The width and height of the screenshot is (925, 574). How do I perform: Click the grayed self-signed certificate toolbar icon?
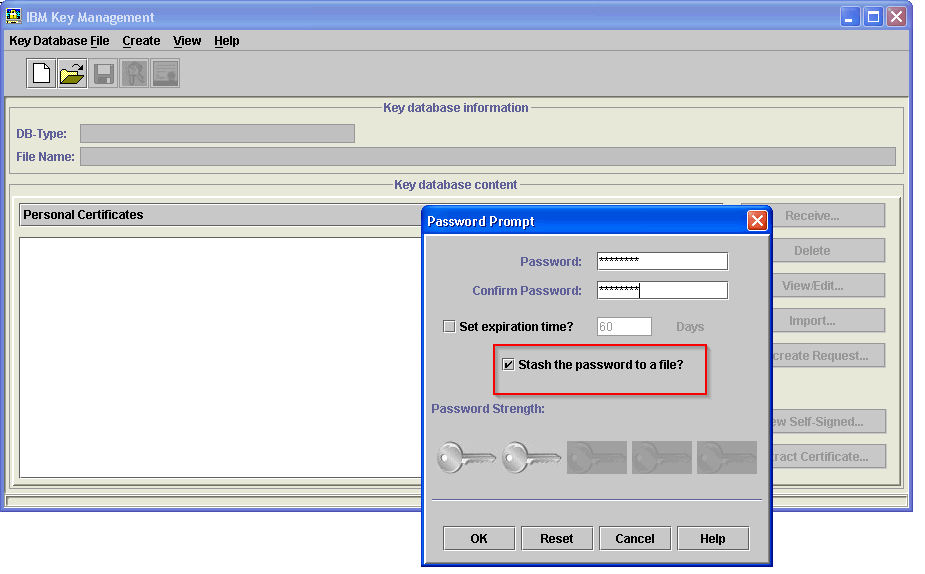(x=165, y=74)
